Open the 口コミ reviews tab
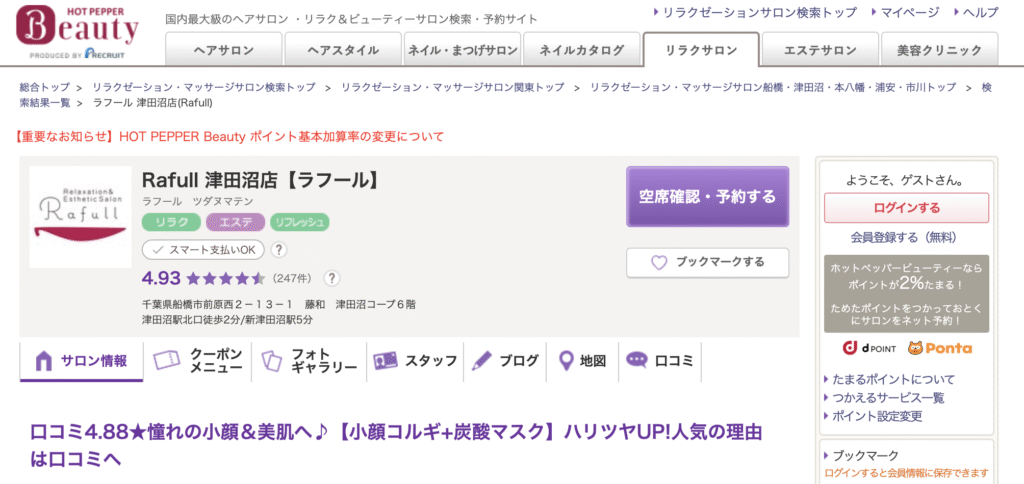Screen dimensions: 1024x484 click(x=660, y=361)
